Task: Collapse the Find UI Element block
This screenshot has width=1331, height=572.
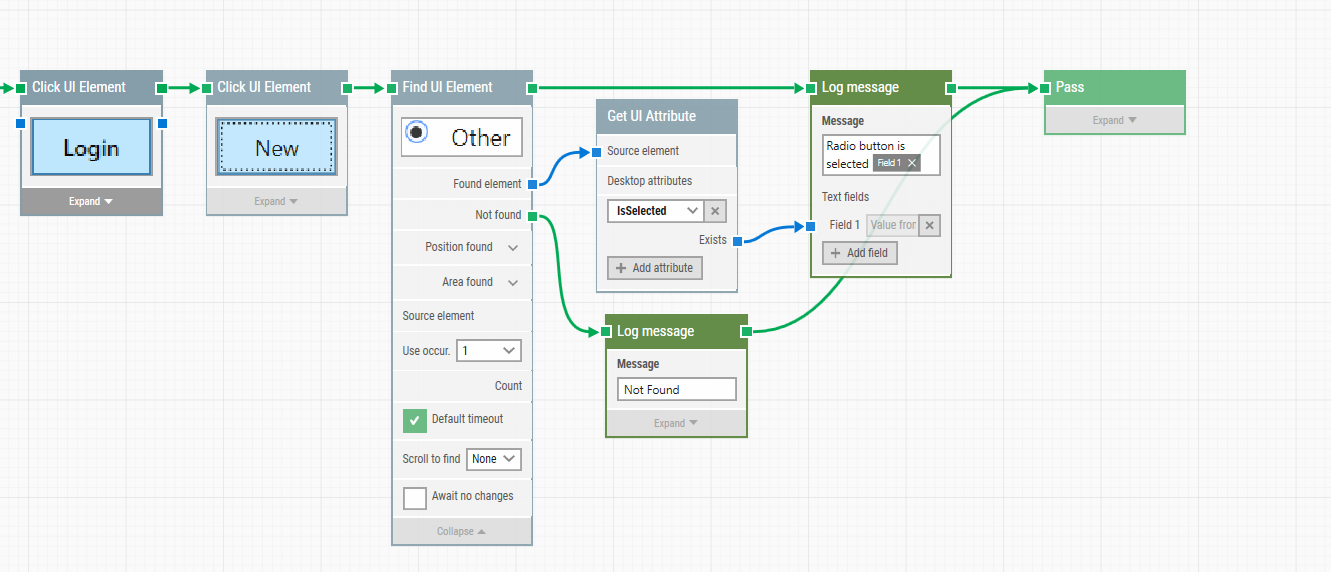Action: pyautogui.click(x=461, y=531)
